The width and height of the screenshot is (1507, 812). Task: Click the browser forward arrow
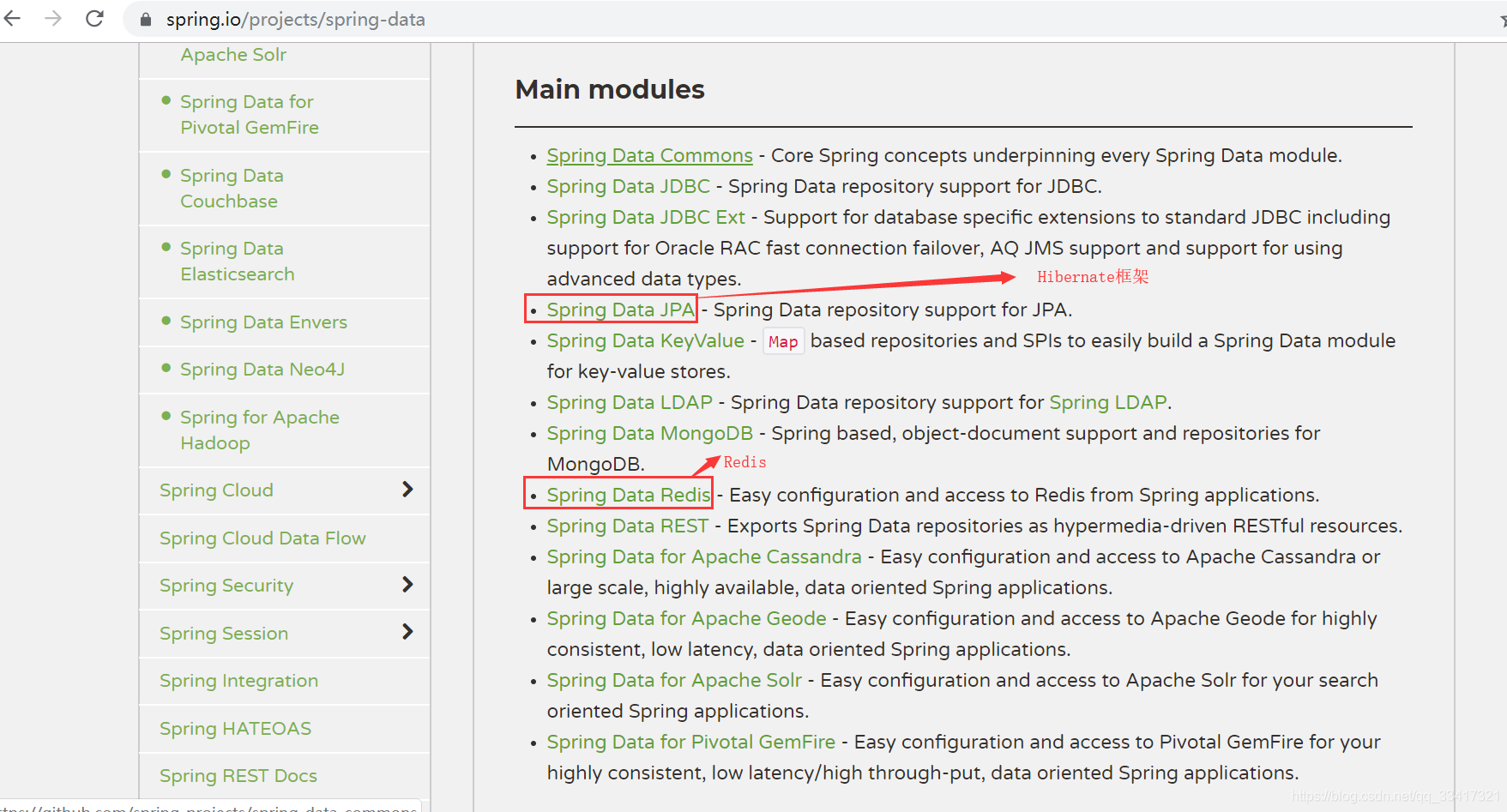coord(53,18)
